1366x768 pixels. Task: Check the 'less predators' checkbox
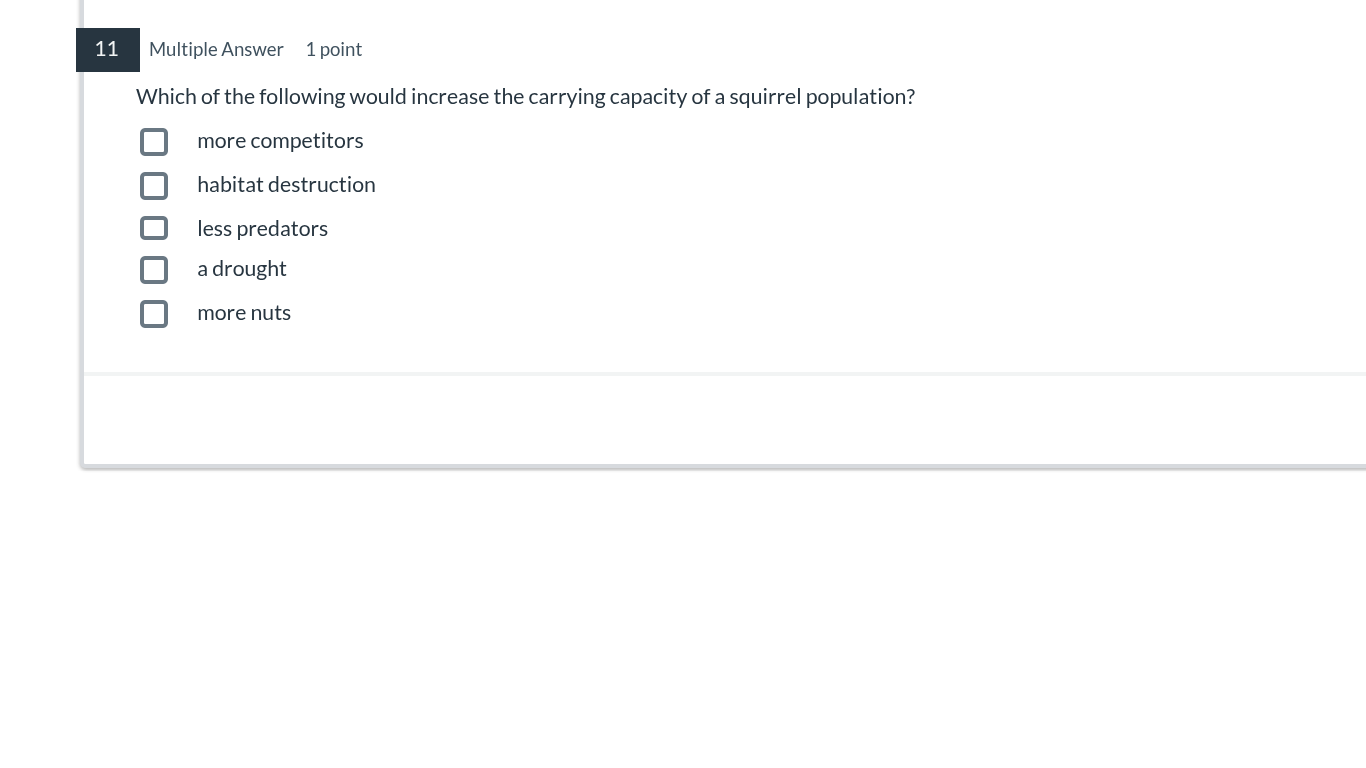coord(153,228)
